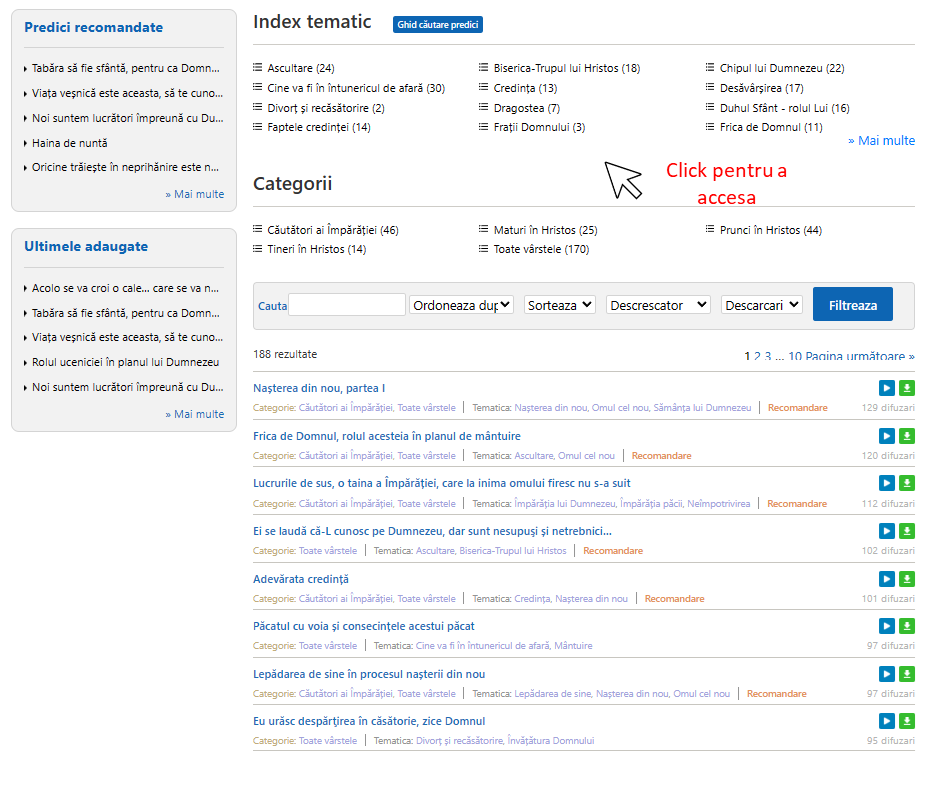Play the "Adevărata credință" sermon
Viewport: 926px width, 787px height.
[x=887, y=578]
